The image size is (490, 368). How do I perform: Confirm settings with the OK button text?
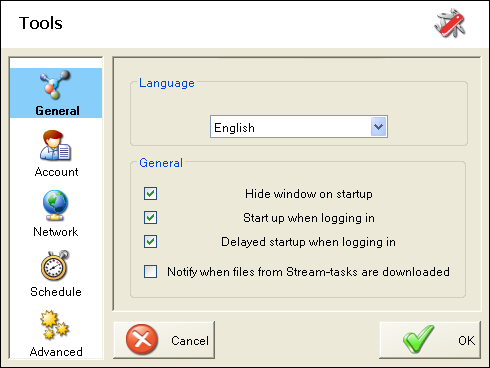click(x=466, y=340)
